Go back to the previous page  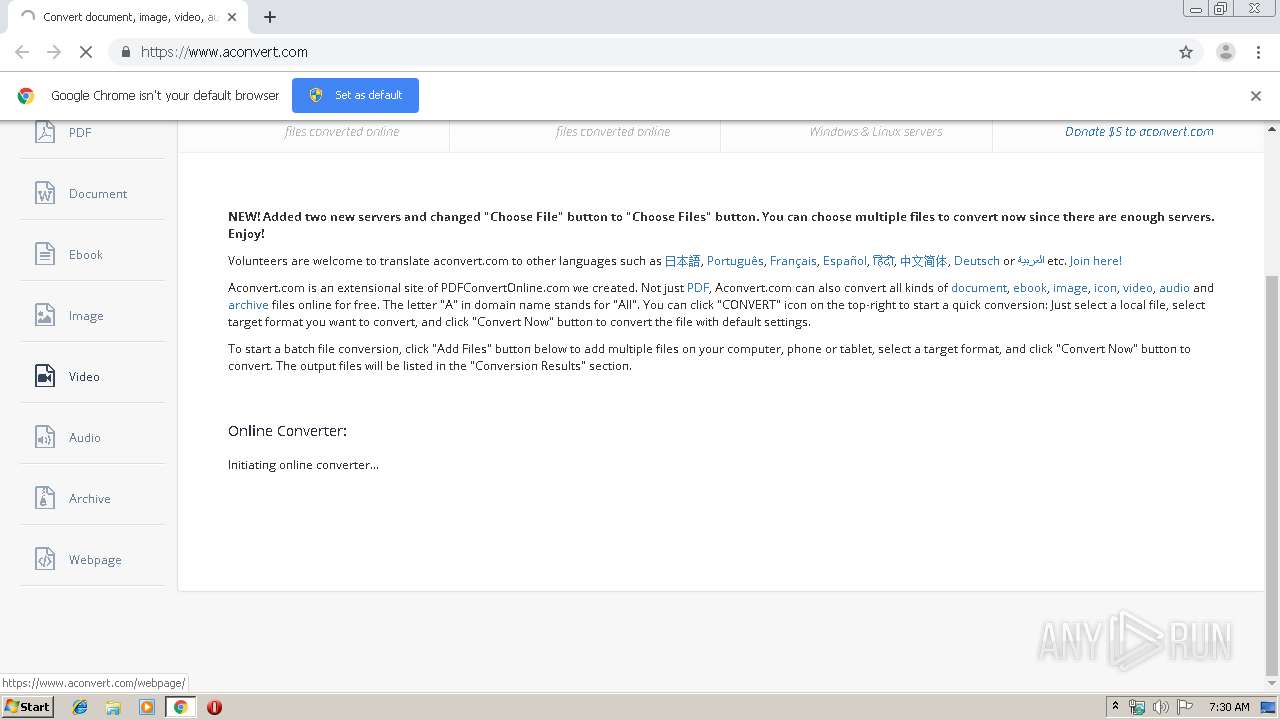click(x=22, y=52)
